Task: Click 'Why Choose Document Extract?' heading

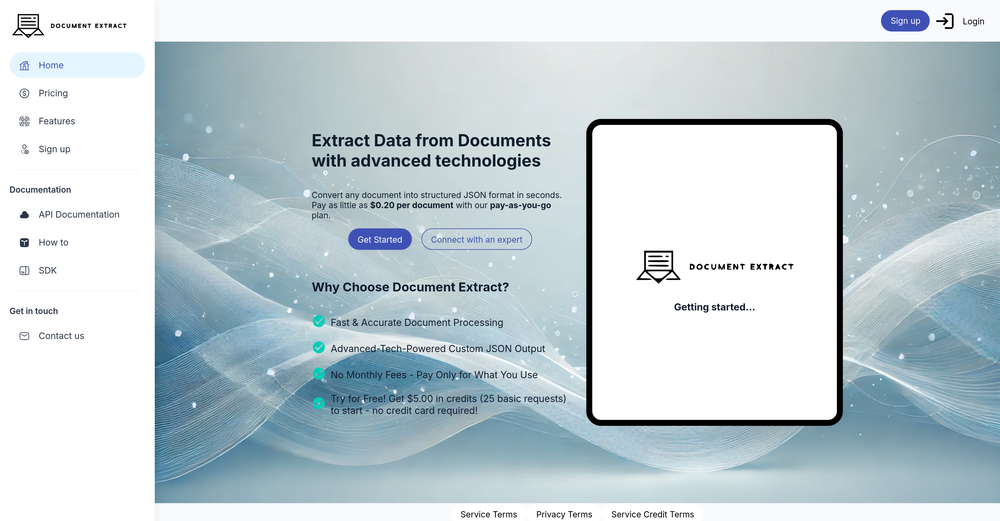Action: click(410, 288)
